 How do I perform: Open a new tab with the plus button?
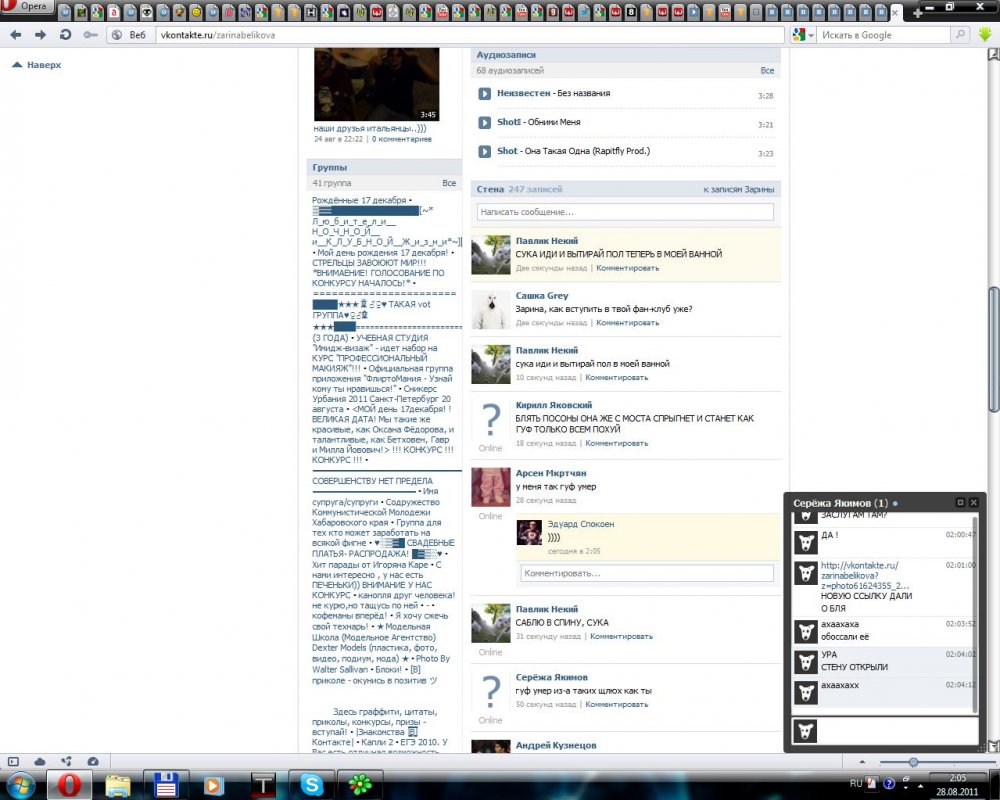coord(917,13)
